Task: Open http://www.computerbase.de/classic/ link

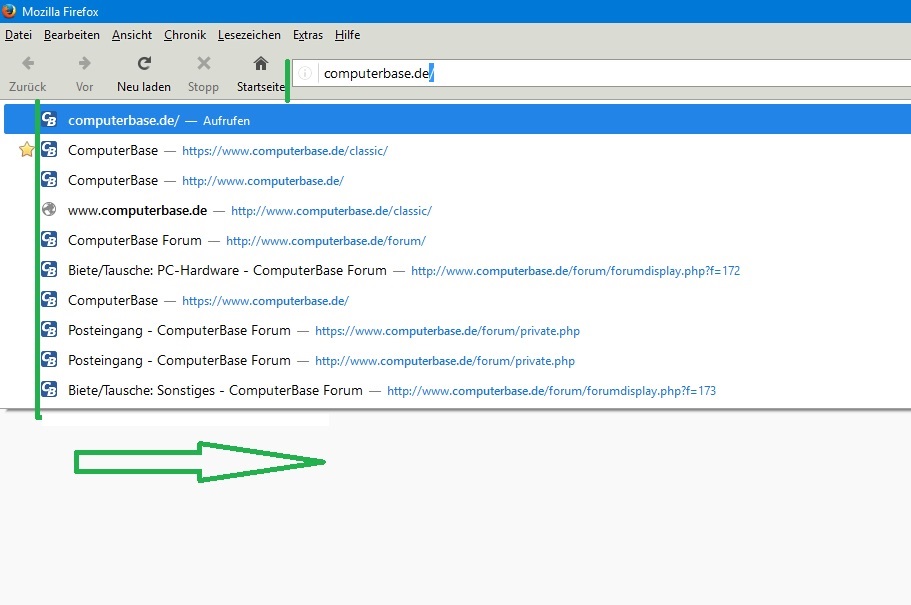Action: pos(331,211)
